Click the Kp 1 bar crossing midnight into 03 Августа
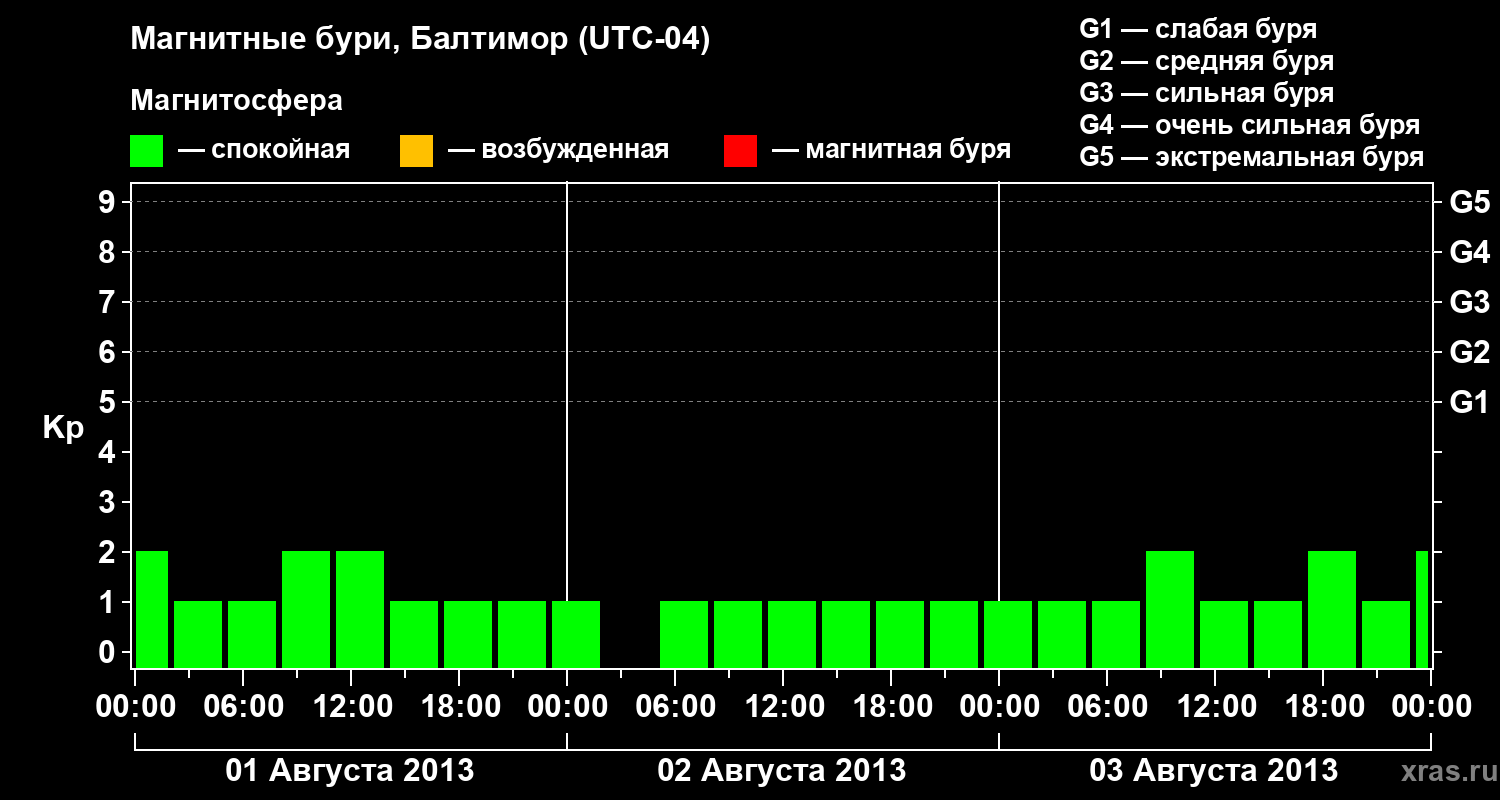 (x=1008, y=634)
